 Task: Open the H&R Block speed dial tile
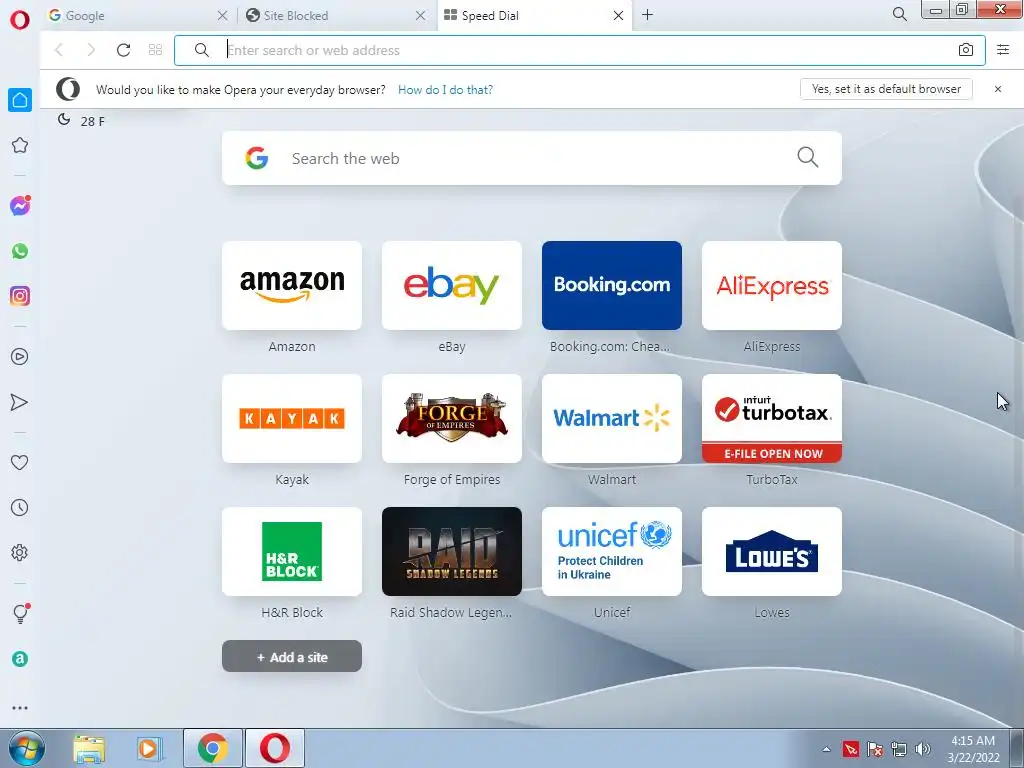[292, 552]
